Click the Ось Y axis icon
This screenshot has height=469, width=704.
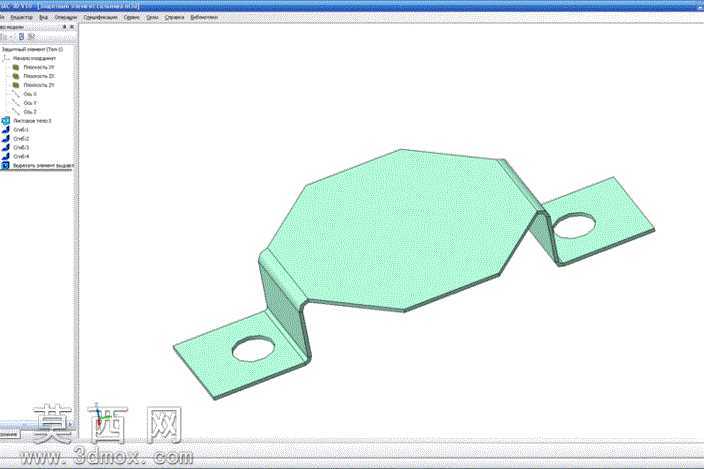click(x=16, y=103)
